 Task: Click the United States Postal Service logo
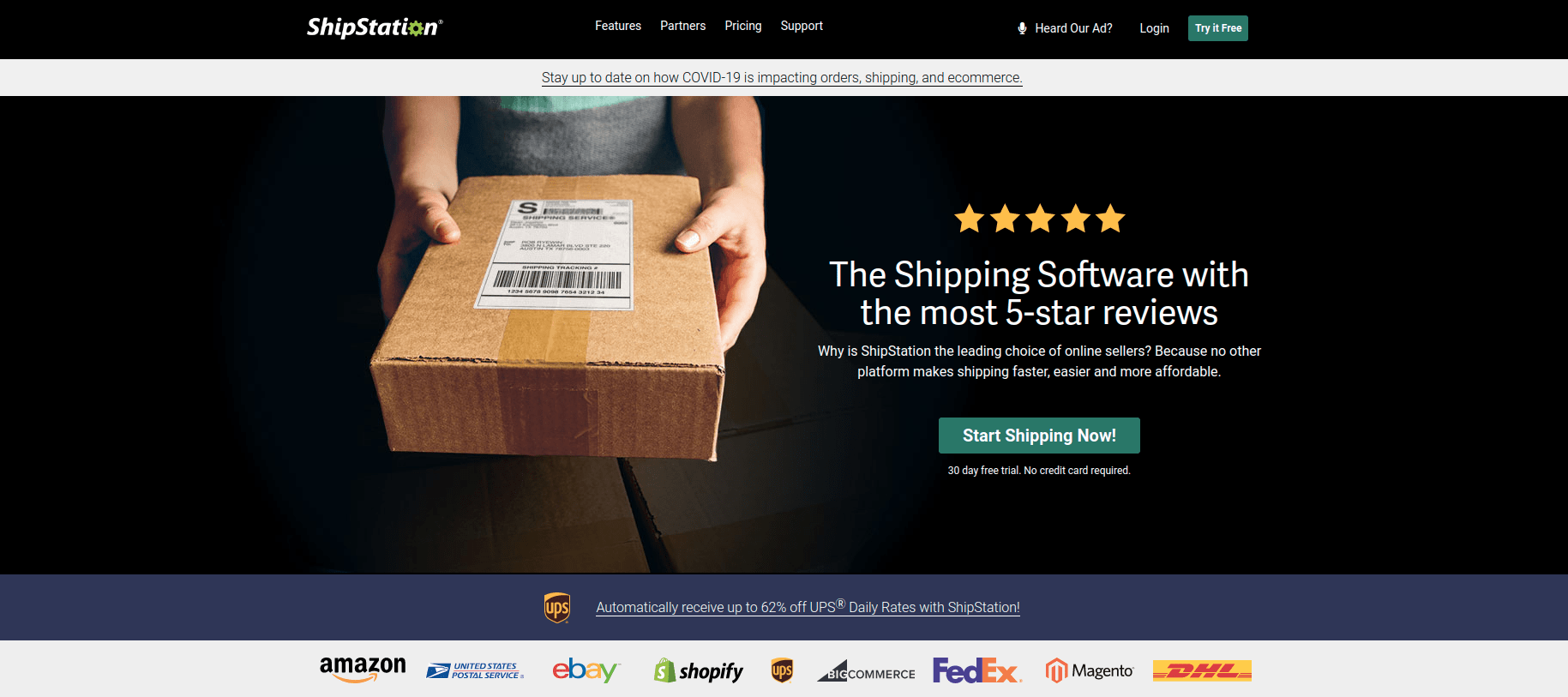[475, 670]
